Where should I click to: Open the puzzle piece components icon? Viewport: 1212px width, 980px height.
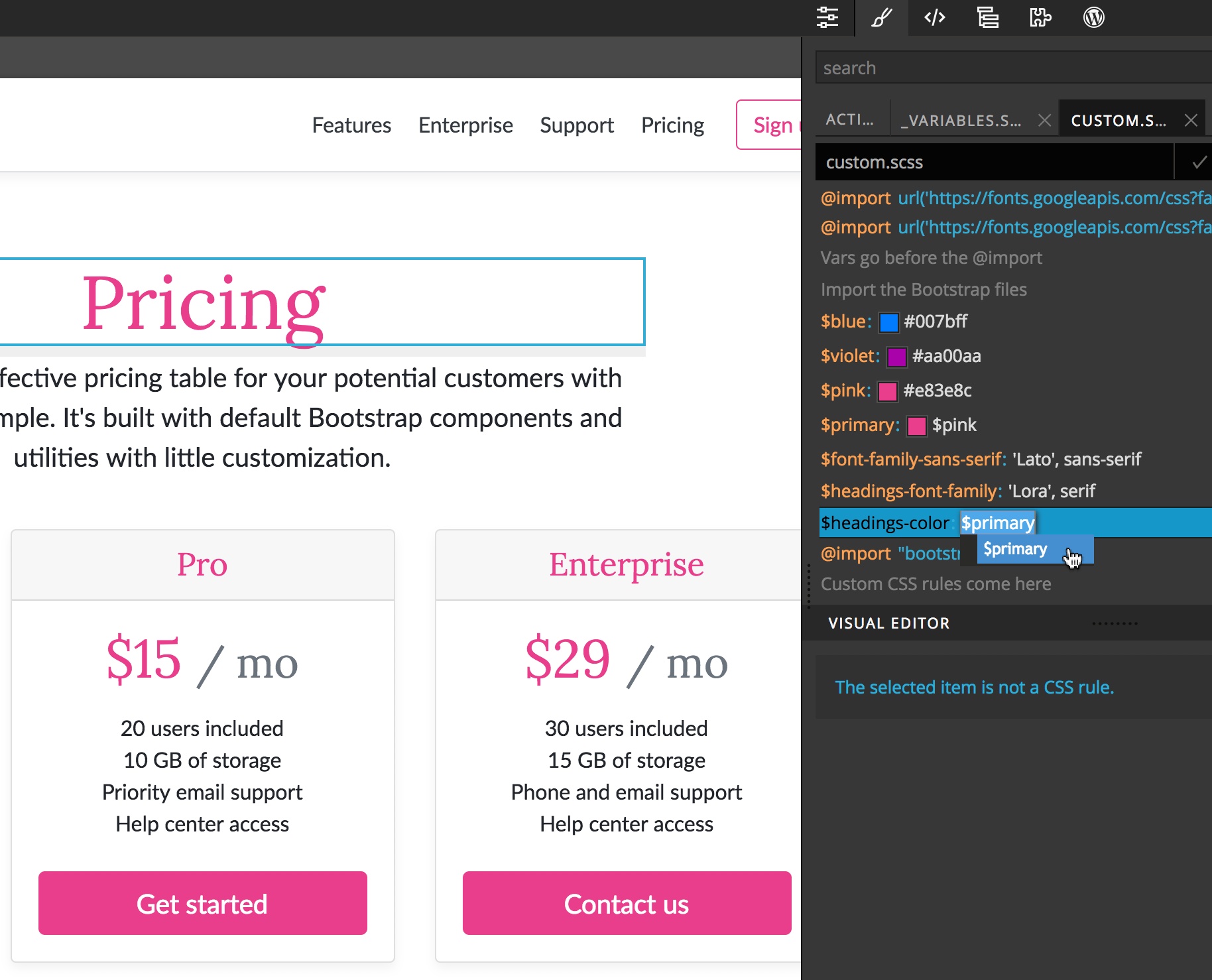[1040, 17]
